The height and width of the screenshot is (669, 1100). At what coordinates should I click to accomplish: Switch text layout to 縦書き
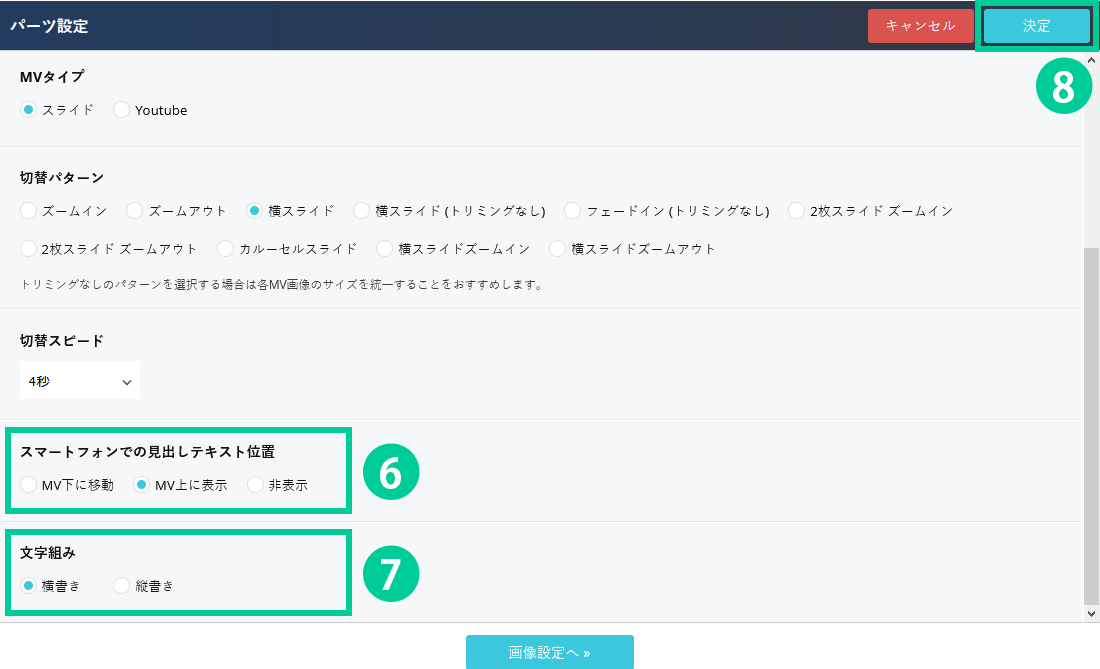(122, 586)
